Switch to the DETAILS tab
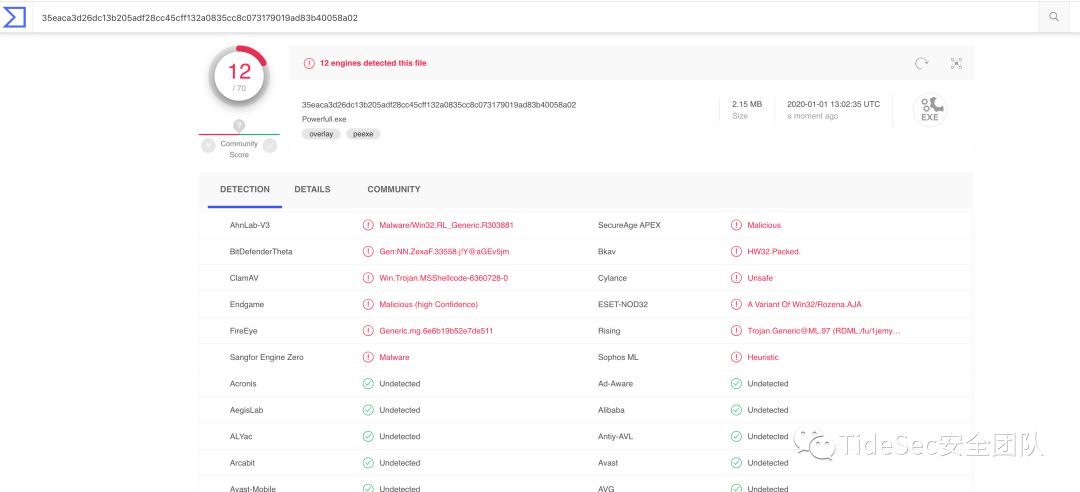This screenshot has height=492, width=1080. tap(312, 189)
